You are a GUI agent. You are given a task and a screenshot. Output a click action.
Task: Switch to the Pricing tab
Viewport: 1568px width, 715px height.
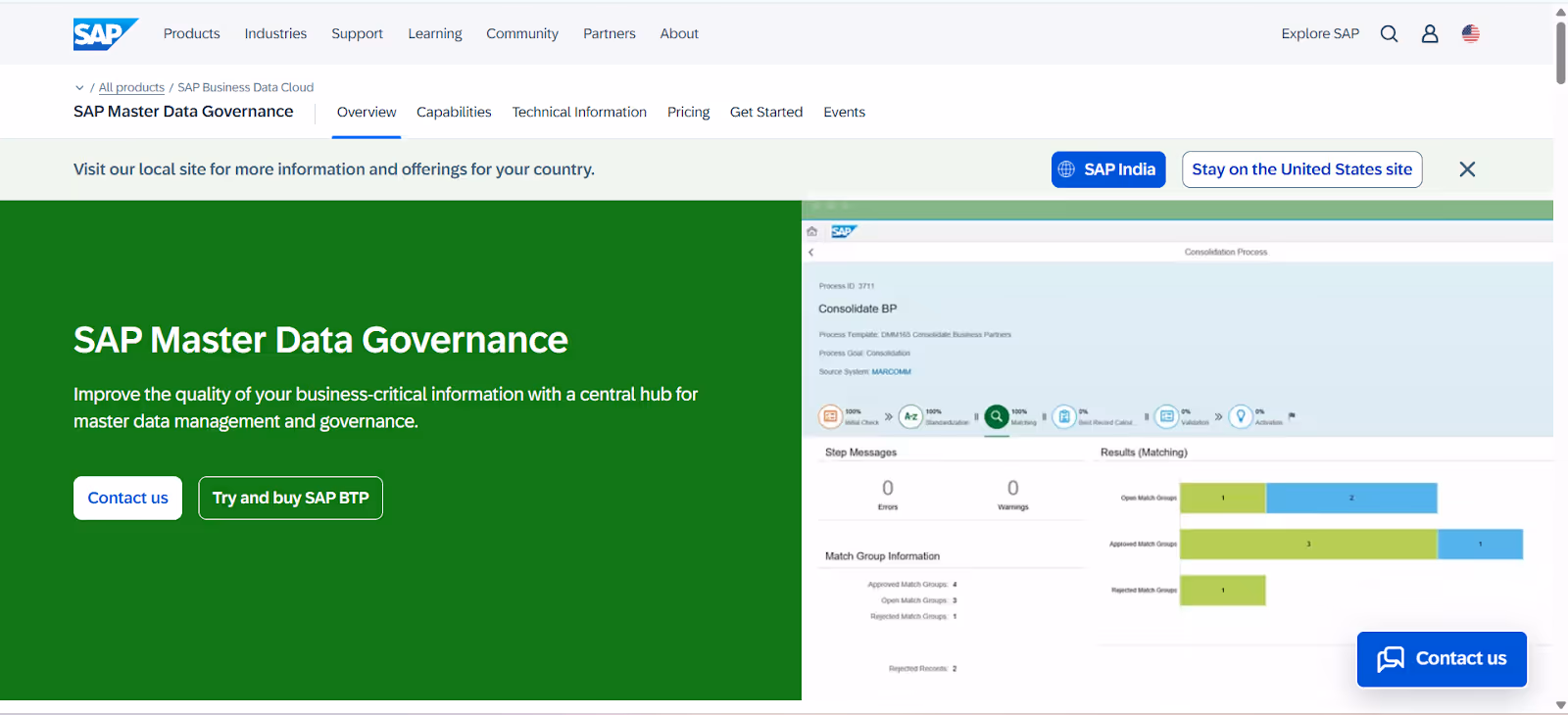point(689,112)
